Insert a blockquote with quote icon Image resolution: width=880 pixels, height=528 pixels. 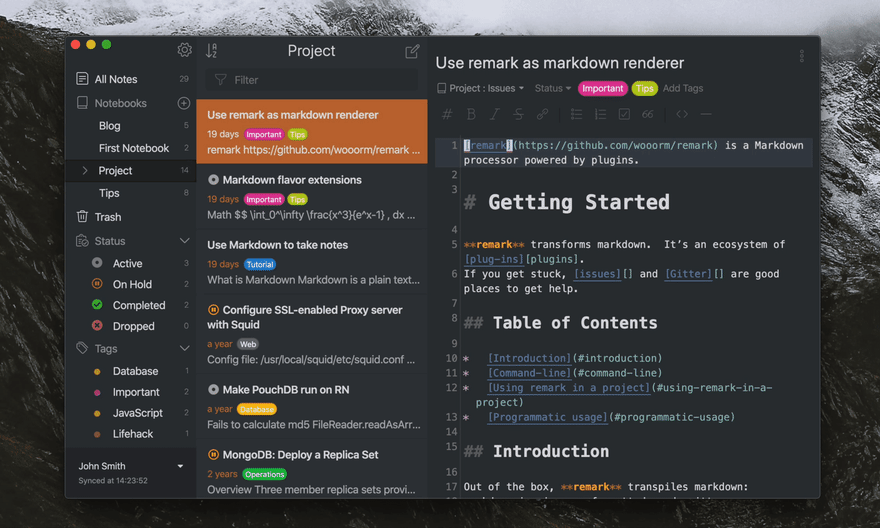click(648, 114)
